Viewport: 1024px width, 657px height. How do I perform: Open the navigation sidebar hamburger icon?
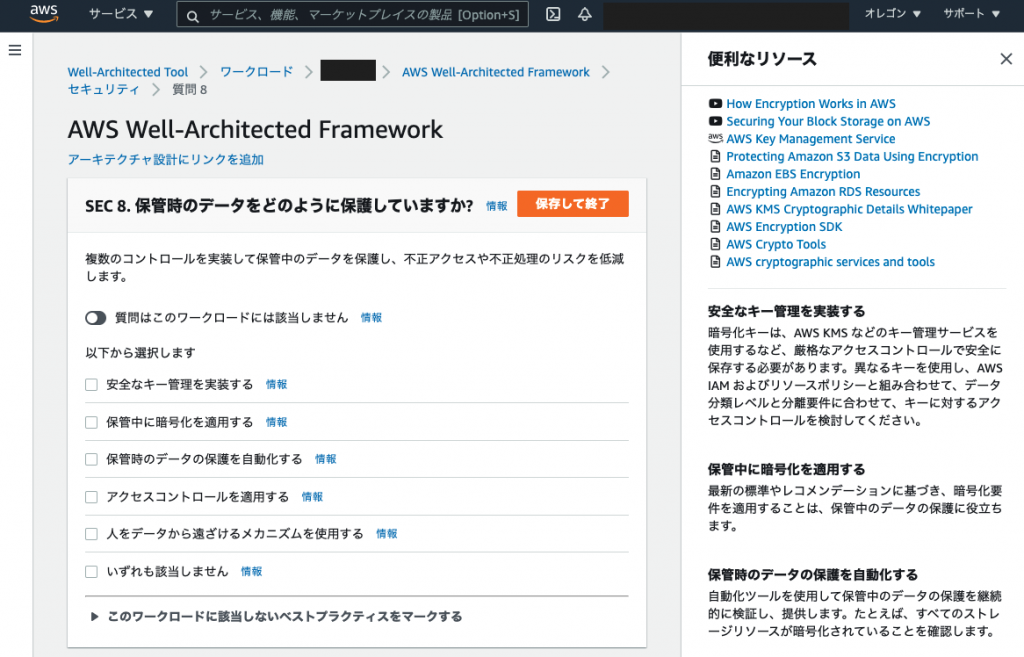tap(15, 50)
